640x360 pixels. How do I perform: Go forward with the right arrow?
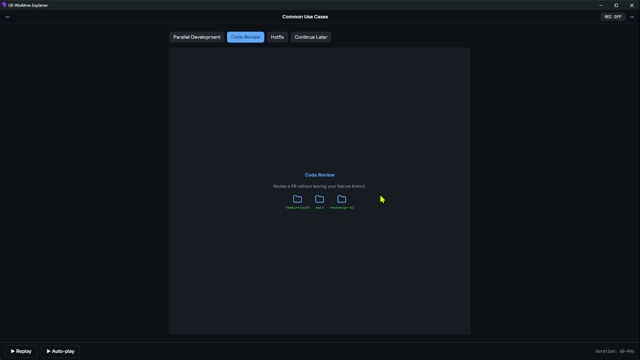coord(632,17)
